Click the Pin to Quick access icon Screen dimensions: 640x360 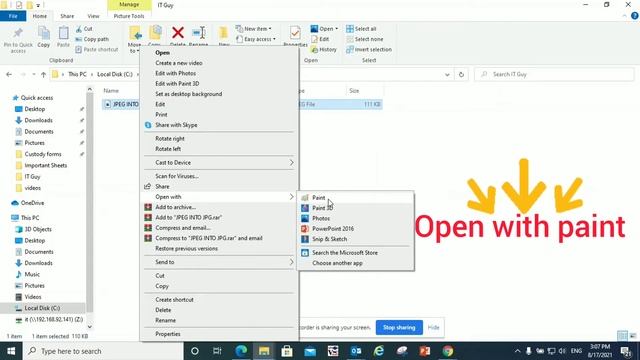tap(18, 33)
